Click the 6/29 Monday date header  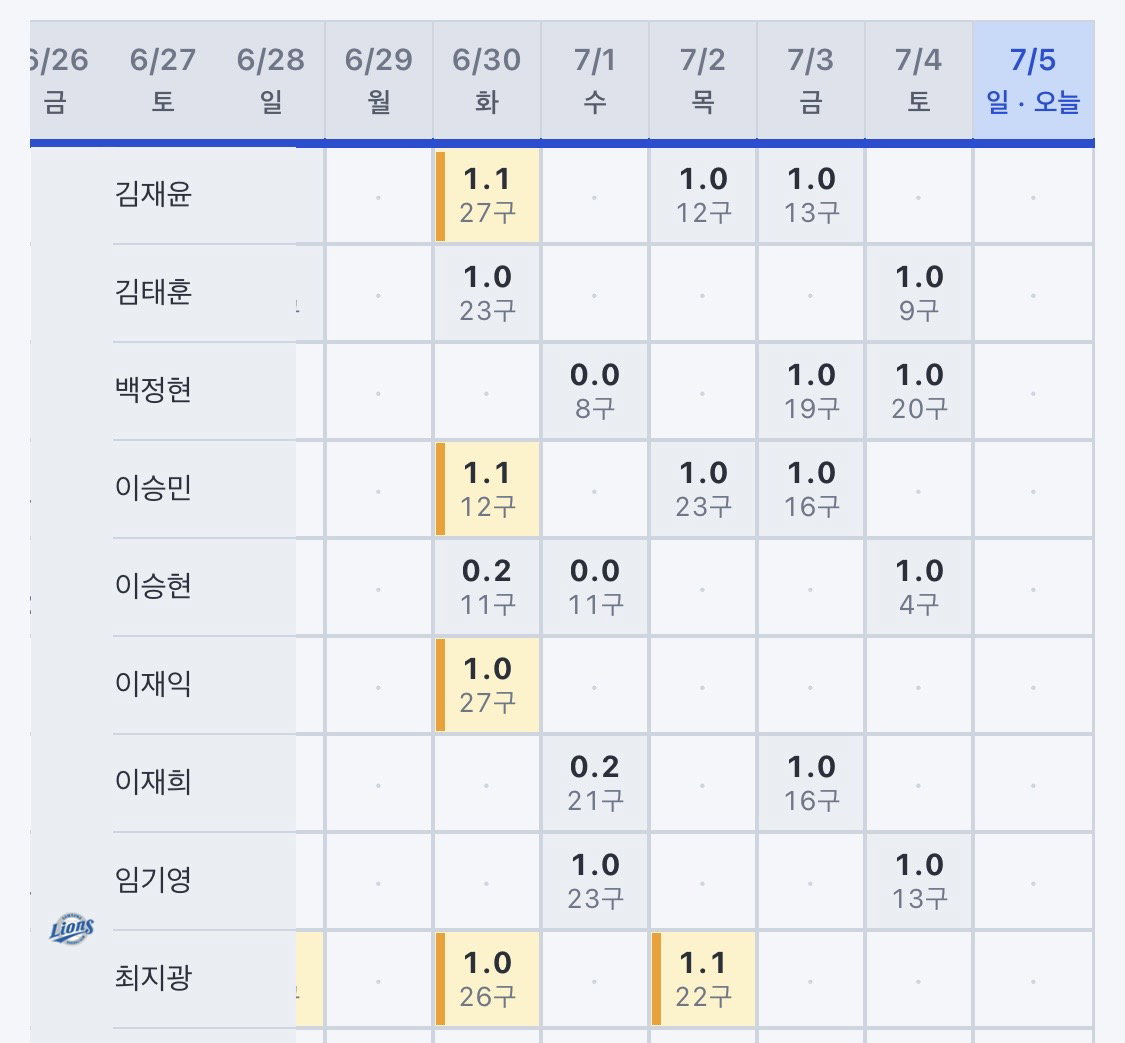coord(379,80)
